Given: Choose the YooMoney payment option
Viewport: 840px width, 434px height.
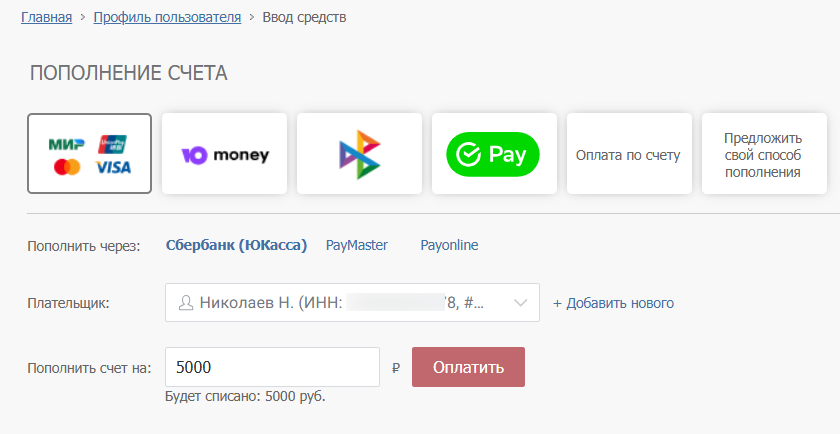Looking at the screenshot, I should [225, 154].
